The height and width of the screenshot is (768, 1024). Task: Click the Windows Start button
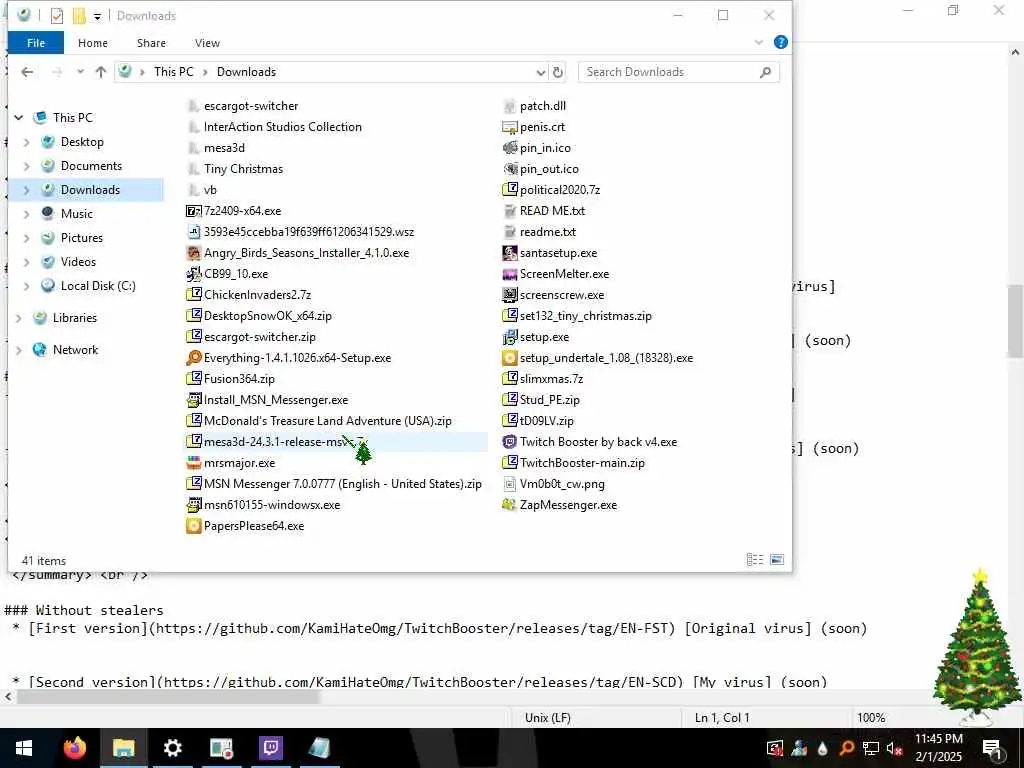24,748
